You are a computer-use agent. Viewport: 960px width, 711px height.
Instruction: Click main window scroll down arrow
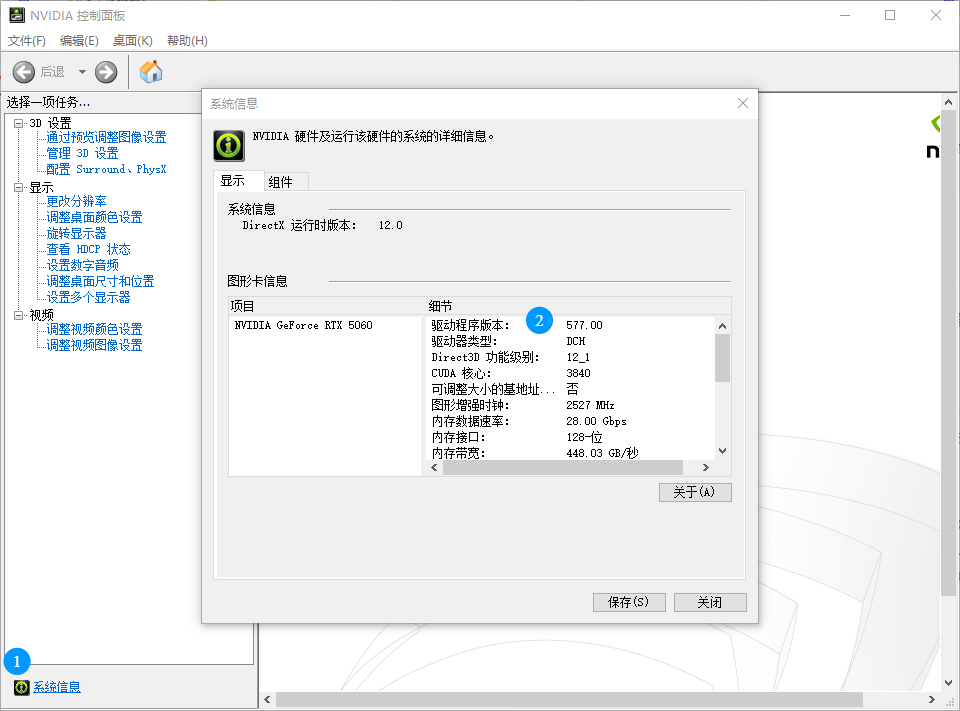(x=948, y=683)
